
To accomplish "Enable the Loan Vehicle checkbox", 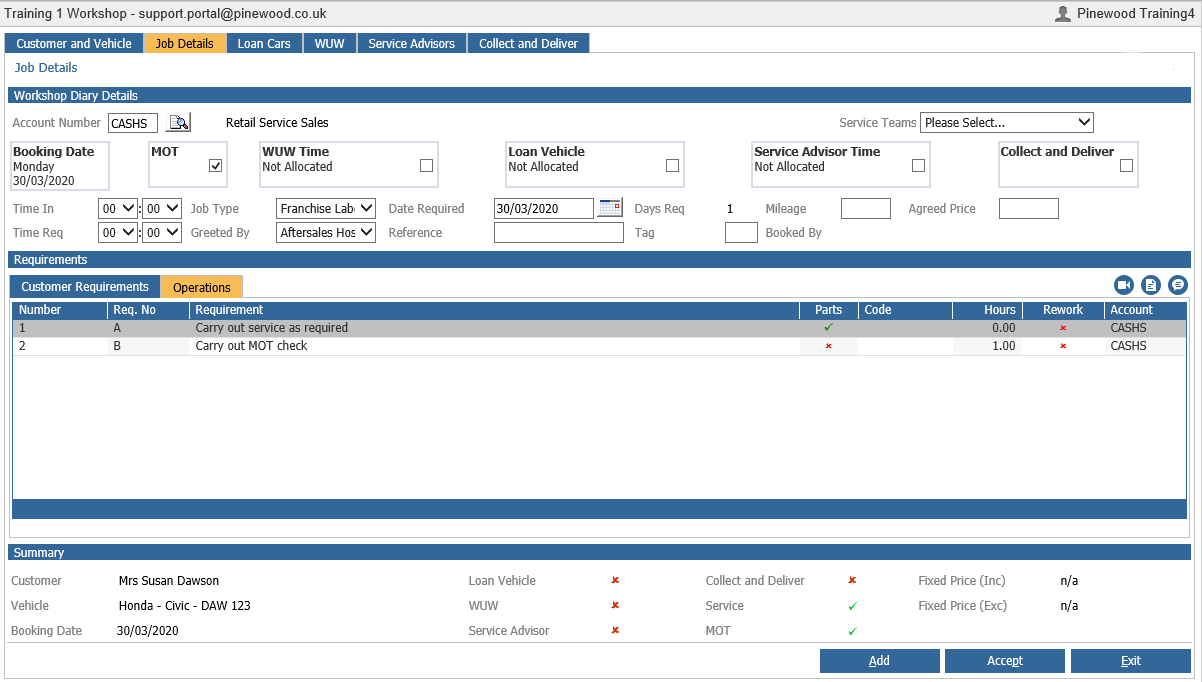I will pyautogui.click(x=672, y=166).
